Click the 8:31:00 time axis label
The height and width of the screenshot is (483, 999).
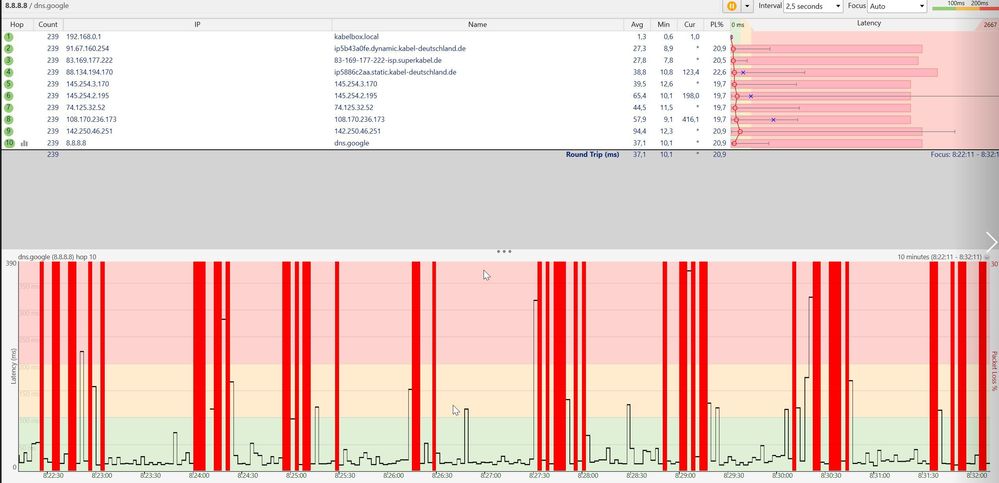tap(879, 475)
